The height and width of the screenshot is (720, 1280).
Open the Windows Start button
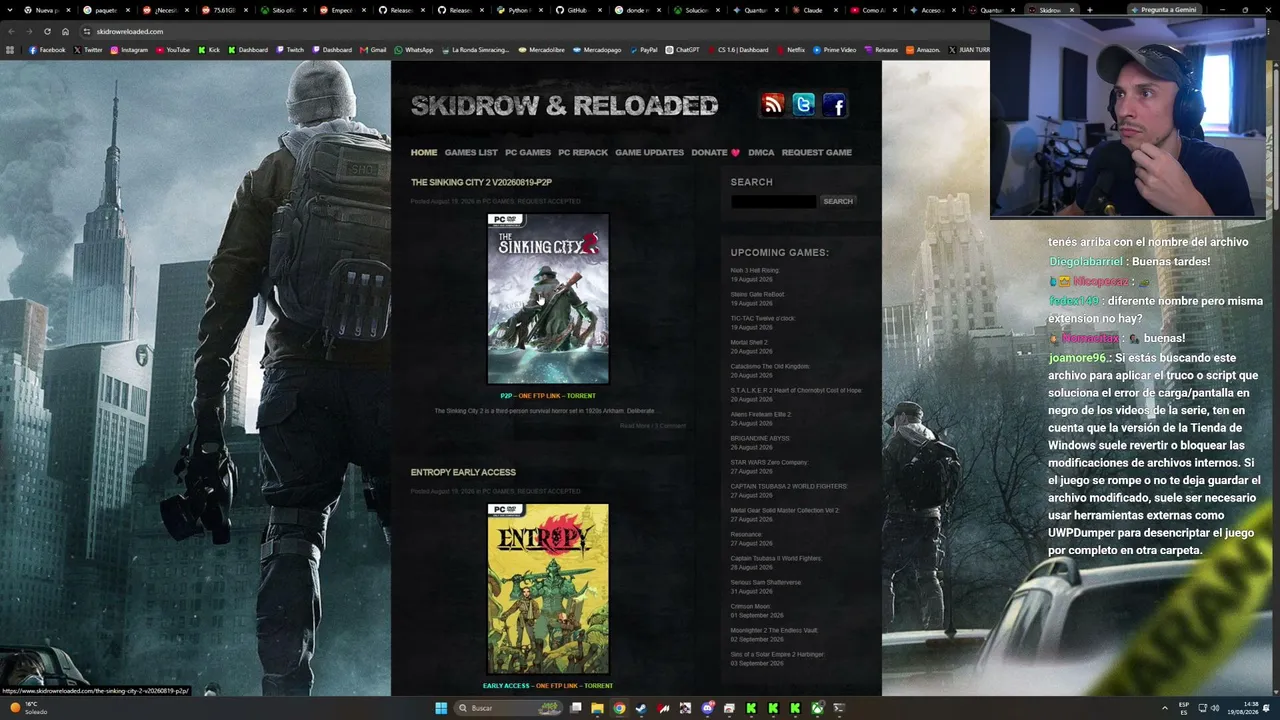(441, 708)
